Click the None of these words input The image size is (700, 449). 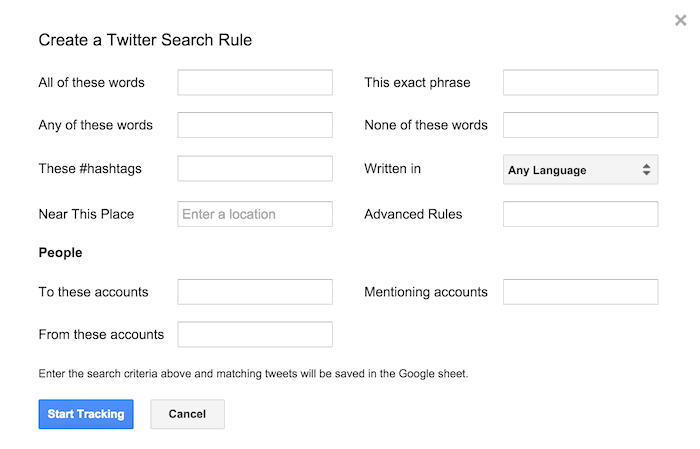click(x=580, y=125)
